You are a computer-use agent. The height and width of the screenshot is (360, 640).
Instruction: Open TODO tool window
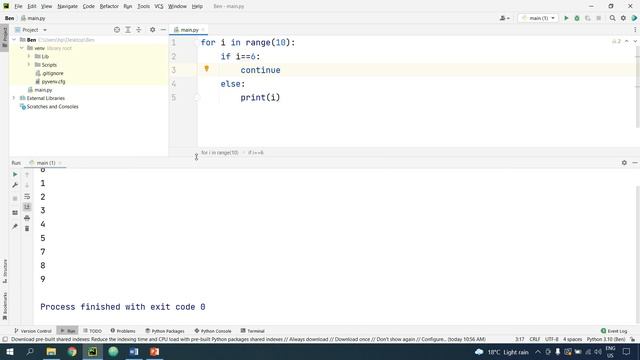(x=92, y=331)
